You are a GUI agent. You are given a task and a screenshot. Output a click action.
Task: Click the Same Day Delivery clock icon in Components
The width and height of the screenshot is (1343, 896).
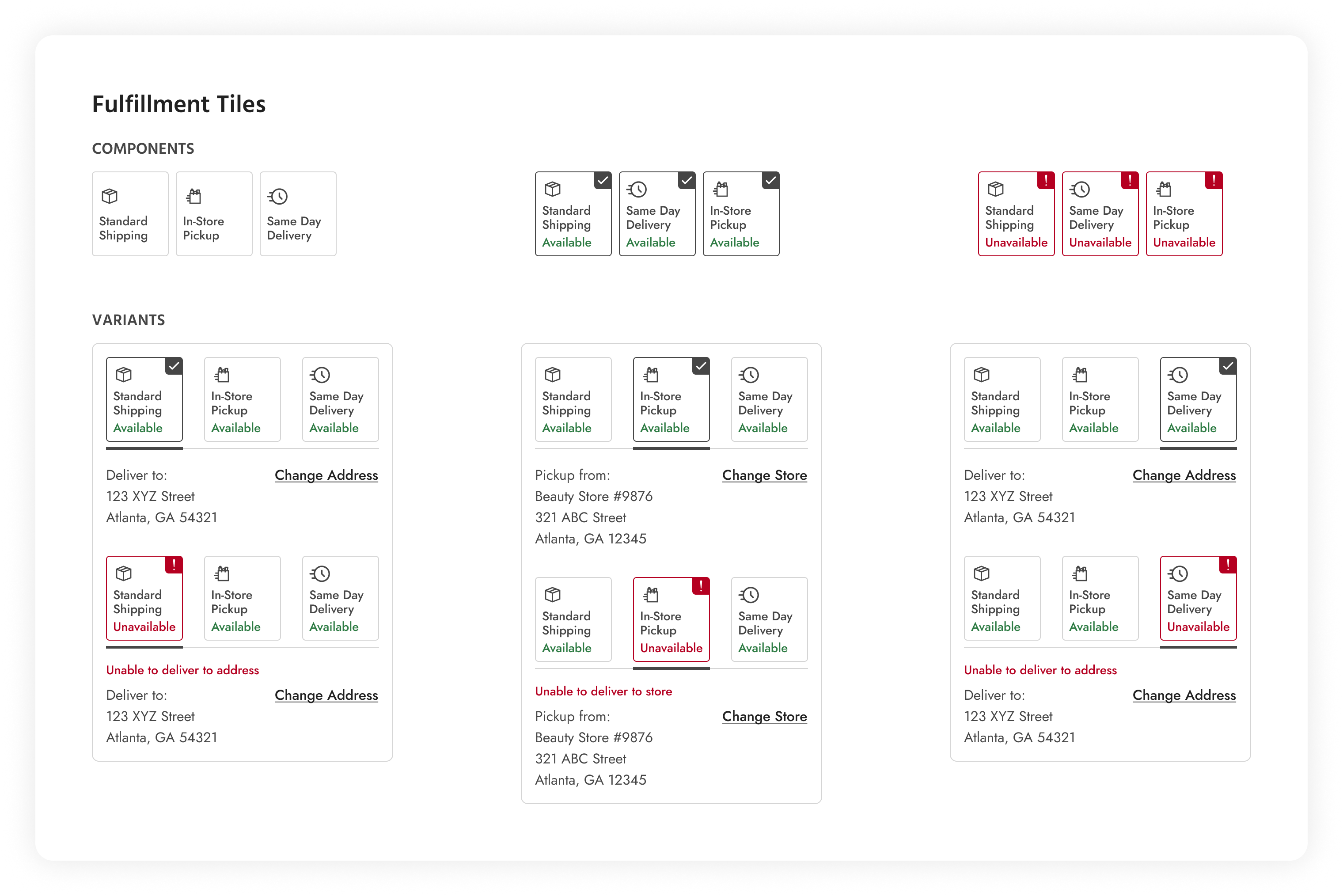277,196
